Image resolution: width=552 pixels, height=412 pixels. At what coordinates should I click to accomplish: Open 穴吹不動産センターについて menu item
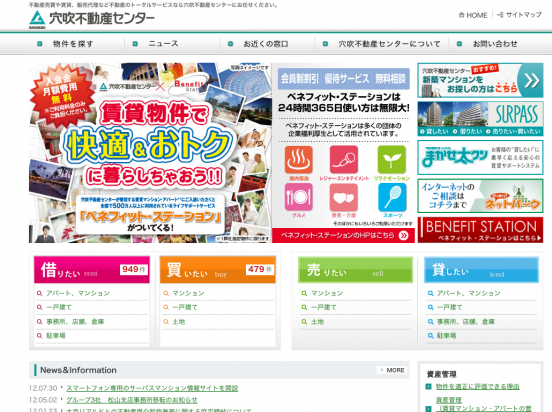(x=389, y=44)
